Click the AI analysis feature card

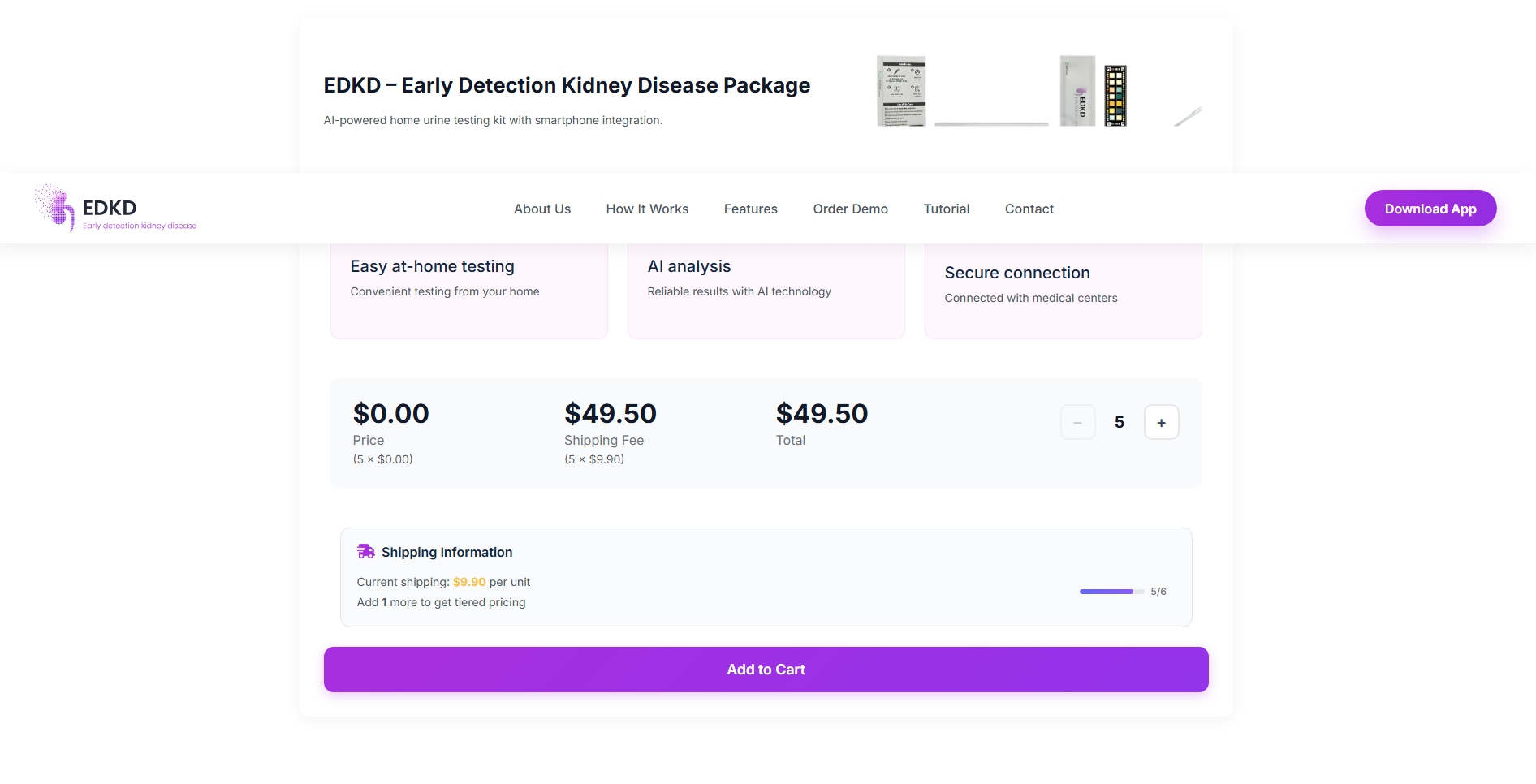766,291
